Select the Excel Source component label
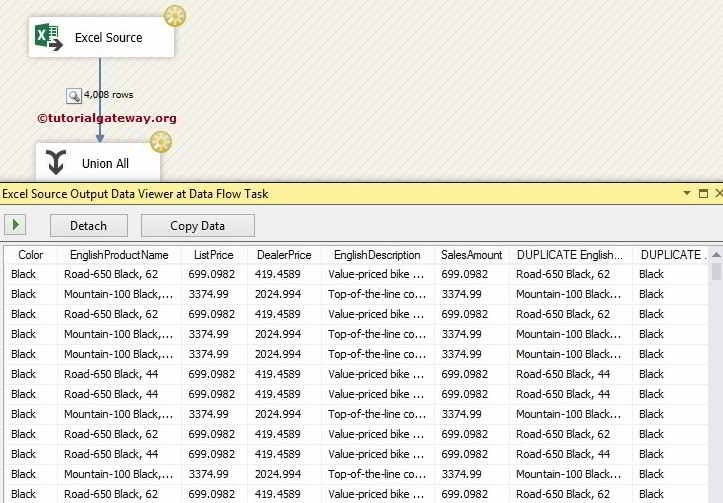The width and height of the screenshot is (723, 503). click(x=108, y=38)
